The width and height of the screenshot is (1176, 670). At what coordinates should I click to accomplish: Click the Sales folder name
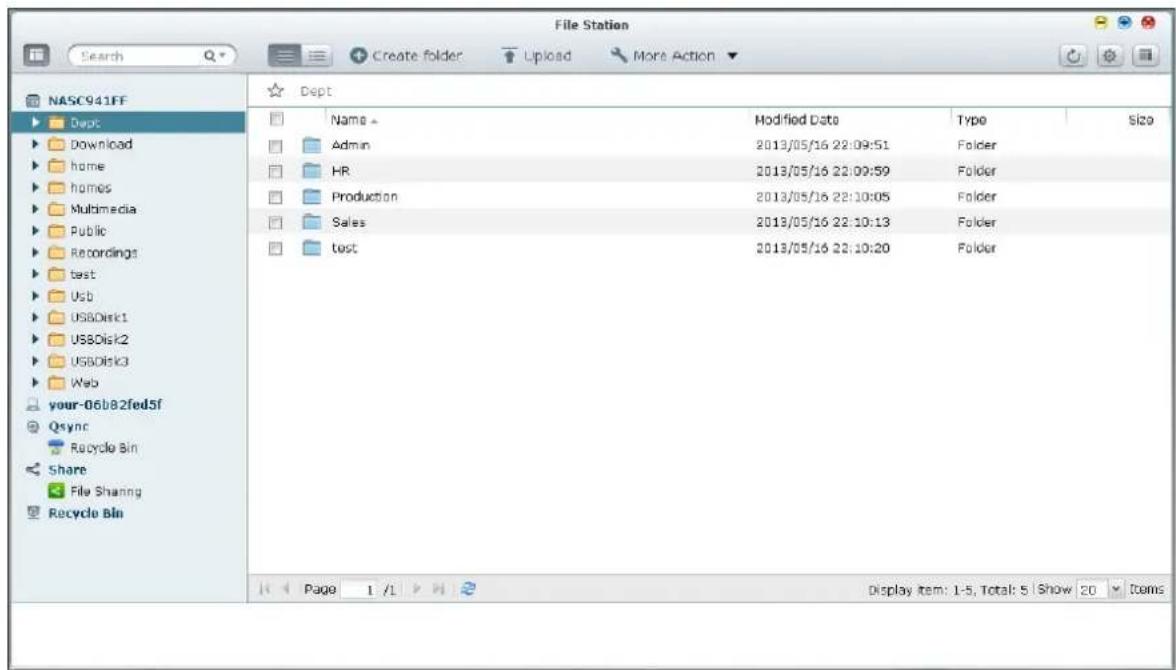(x=349, y=222)
